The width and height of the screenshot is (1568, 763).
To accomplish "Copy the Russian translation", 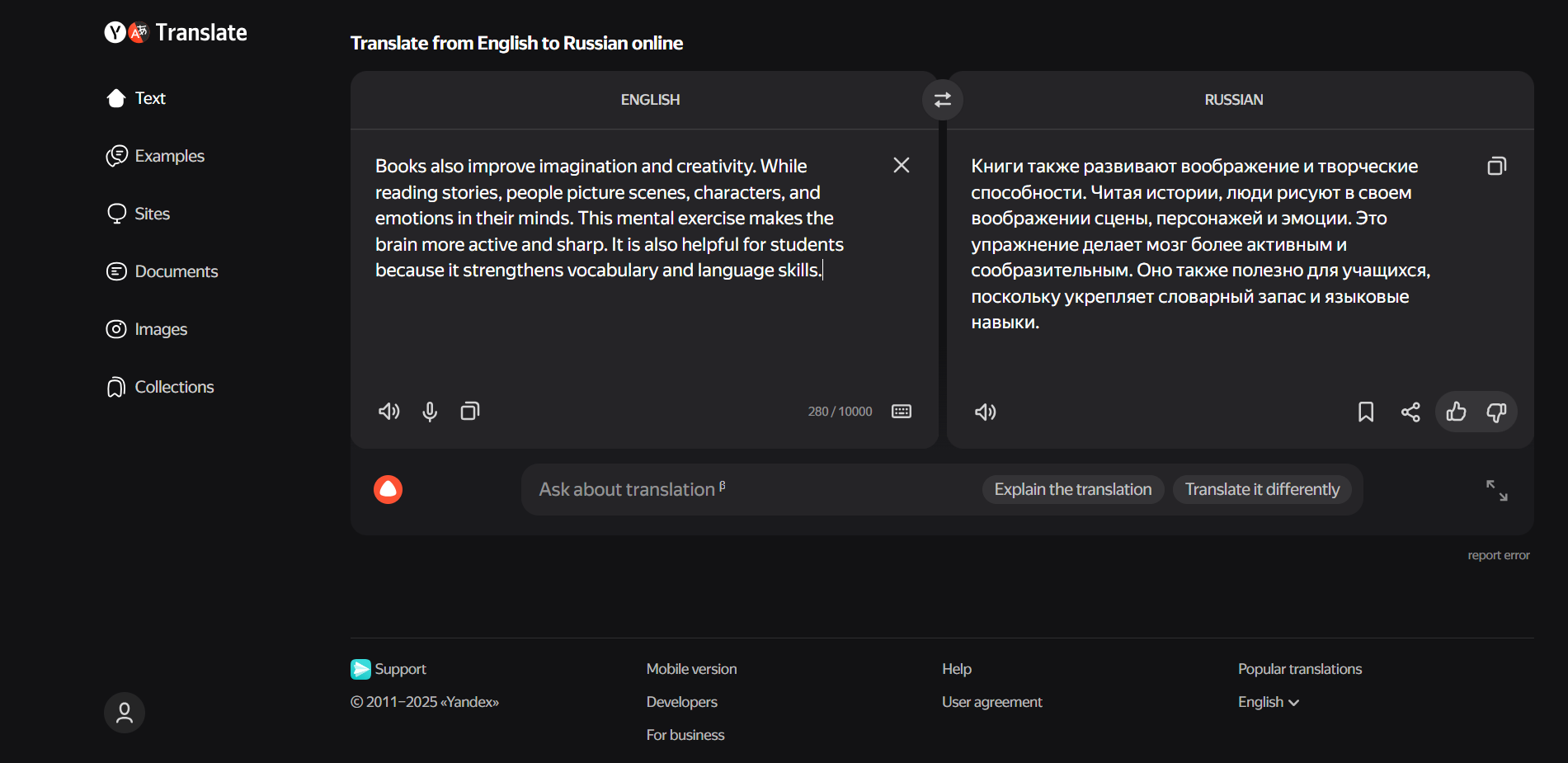I will coord(1497,165).
